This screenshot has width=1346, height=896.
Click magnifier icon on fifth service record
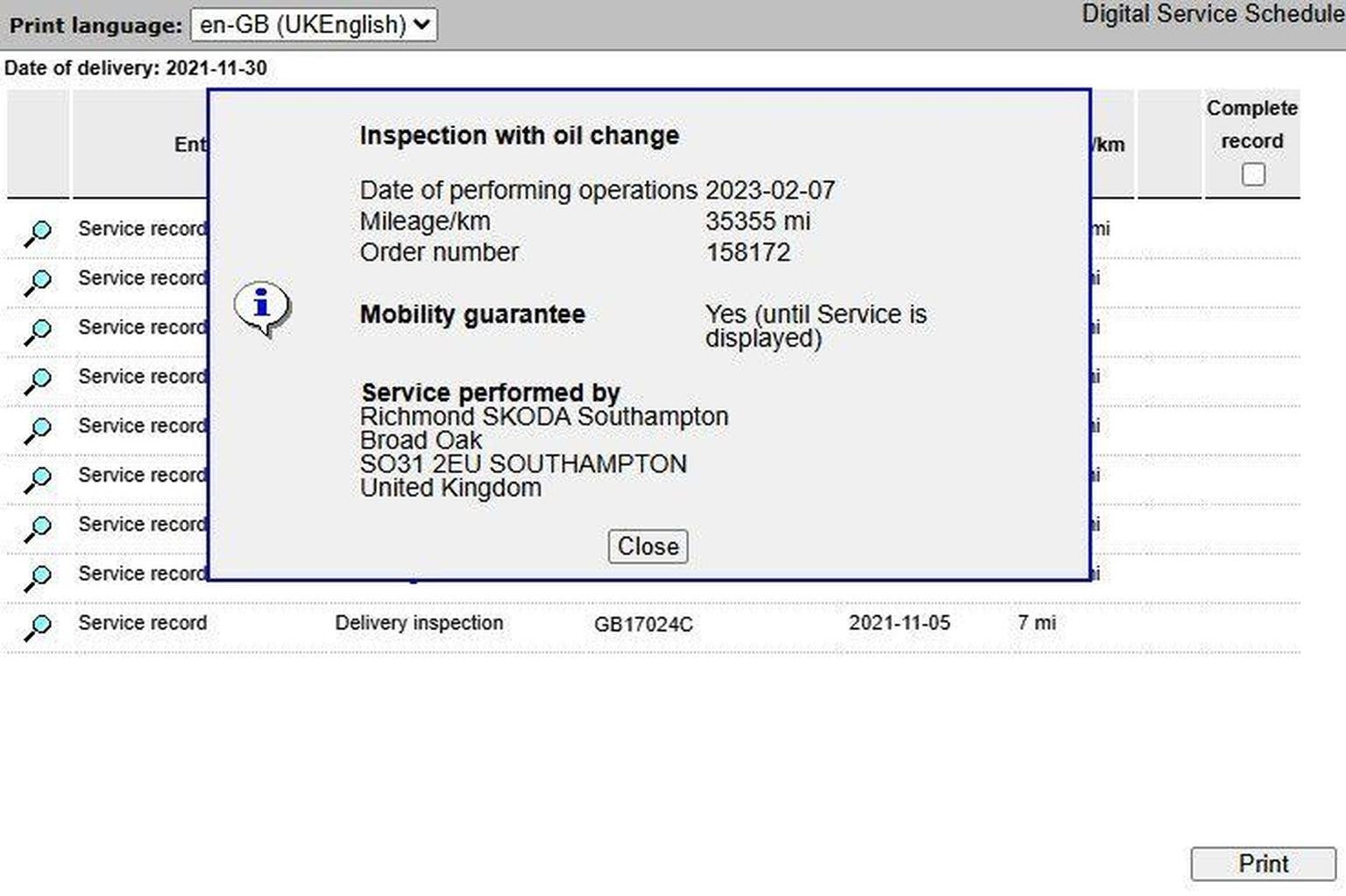pos(38,429)
